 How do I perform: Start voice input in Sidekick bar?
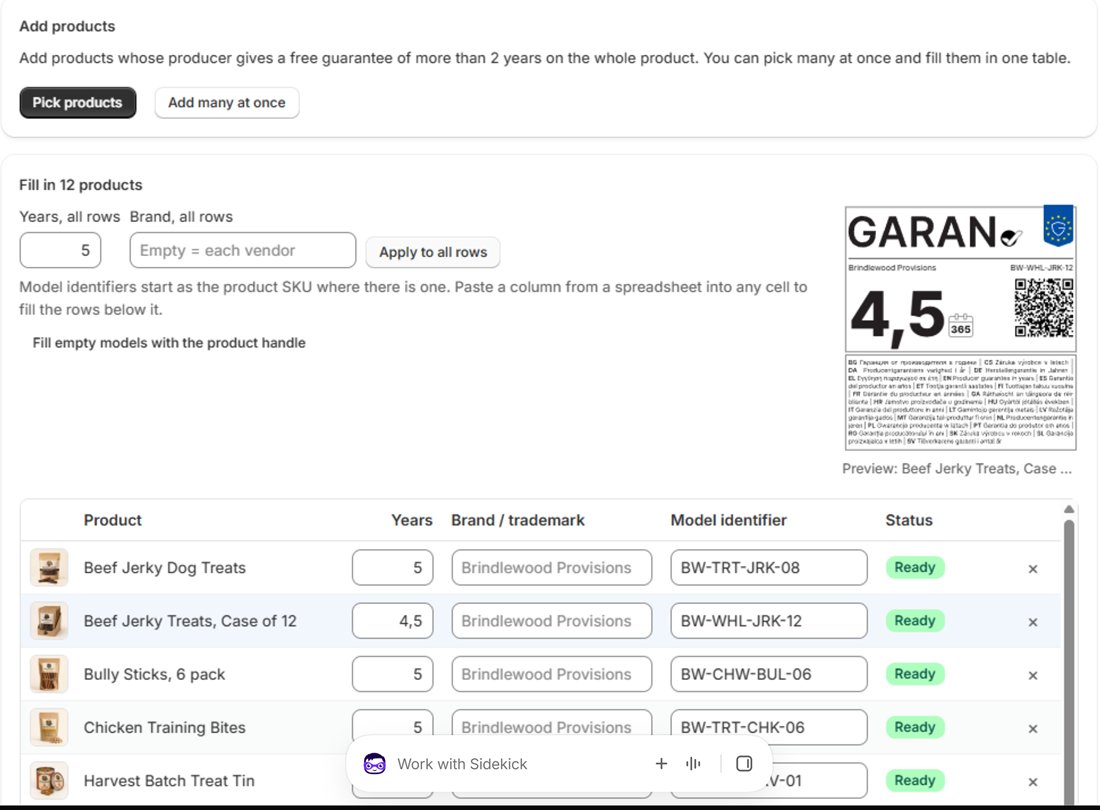point(693,764)
